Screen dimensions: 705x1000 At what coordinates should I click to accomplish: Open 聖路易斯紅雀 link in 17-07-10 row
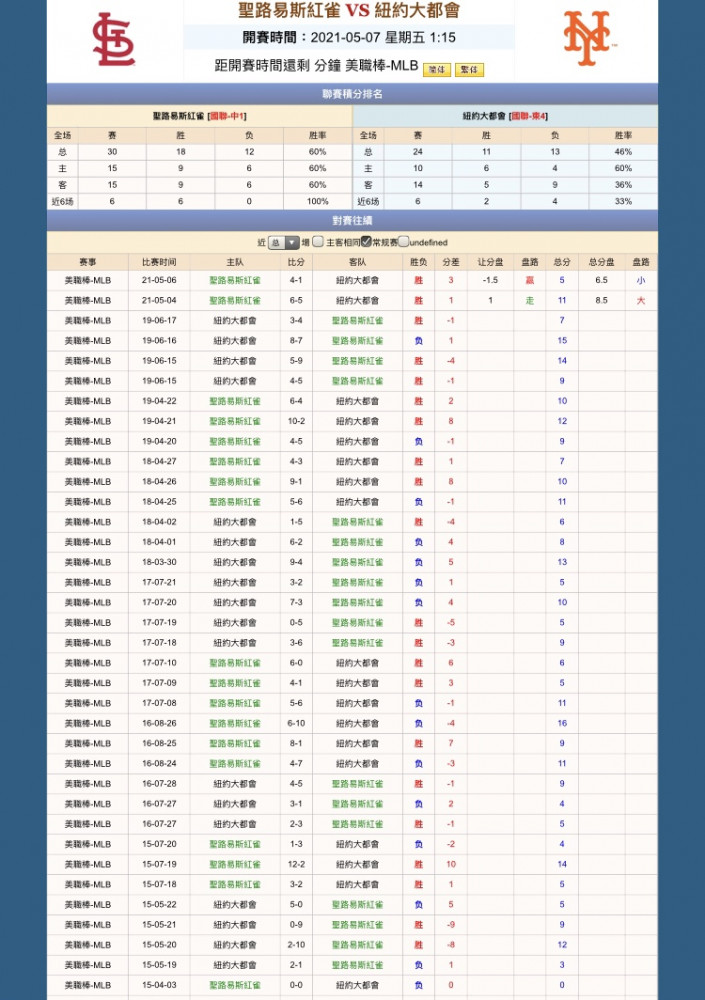point(235,663)
